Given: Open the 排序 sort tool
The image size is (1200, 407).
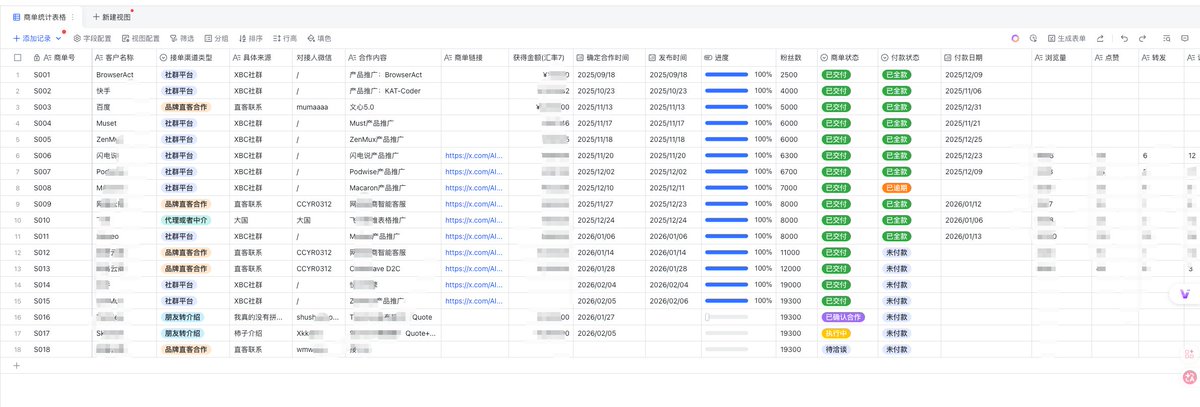Looking at the screenshot, I should 250,37.
